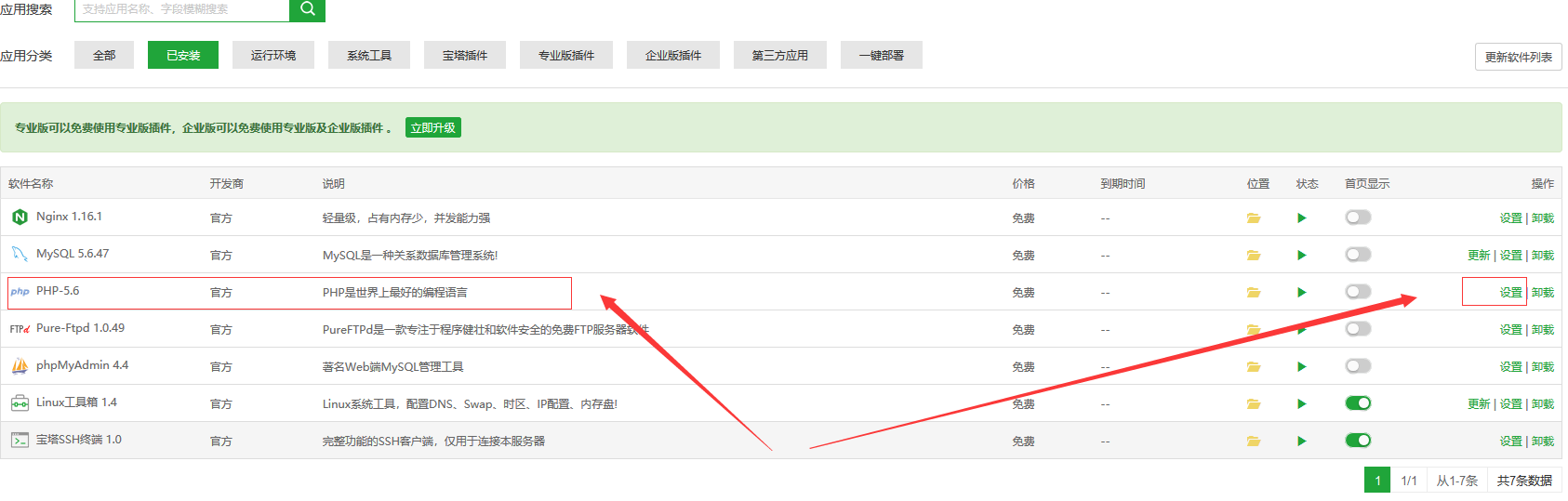This screenshot has height=501, width=1568.
Task: Click the application search input field
Action: coord(182,9)
